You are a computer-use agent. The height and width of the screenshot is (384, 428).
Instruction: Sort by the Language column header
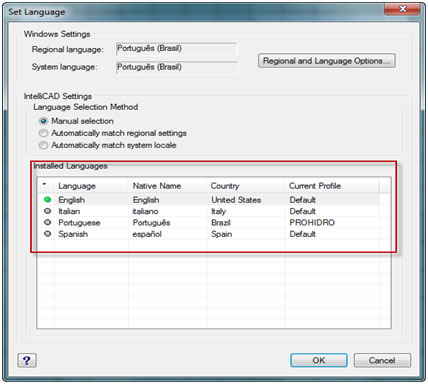(x=91, y=186)
